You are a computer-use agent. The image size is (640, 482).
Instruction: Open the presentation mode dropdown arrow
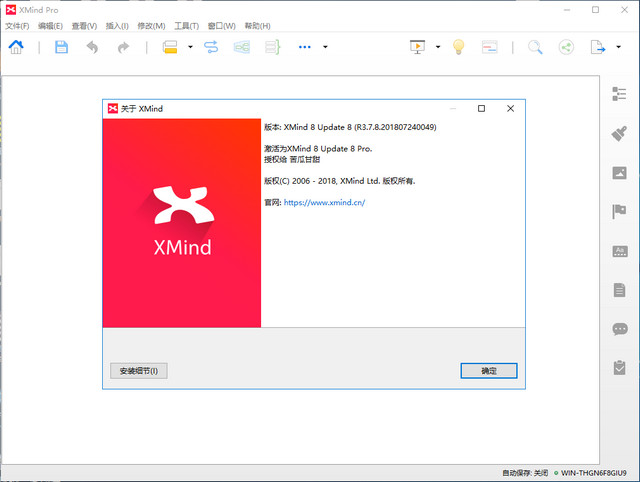[x=438, y=47]
